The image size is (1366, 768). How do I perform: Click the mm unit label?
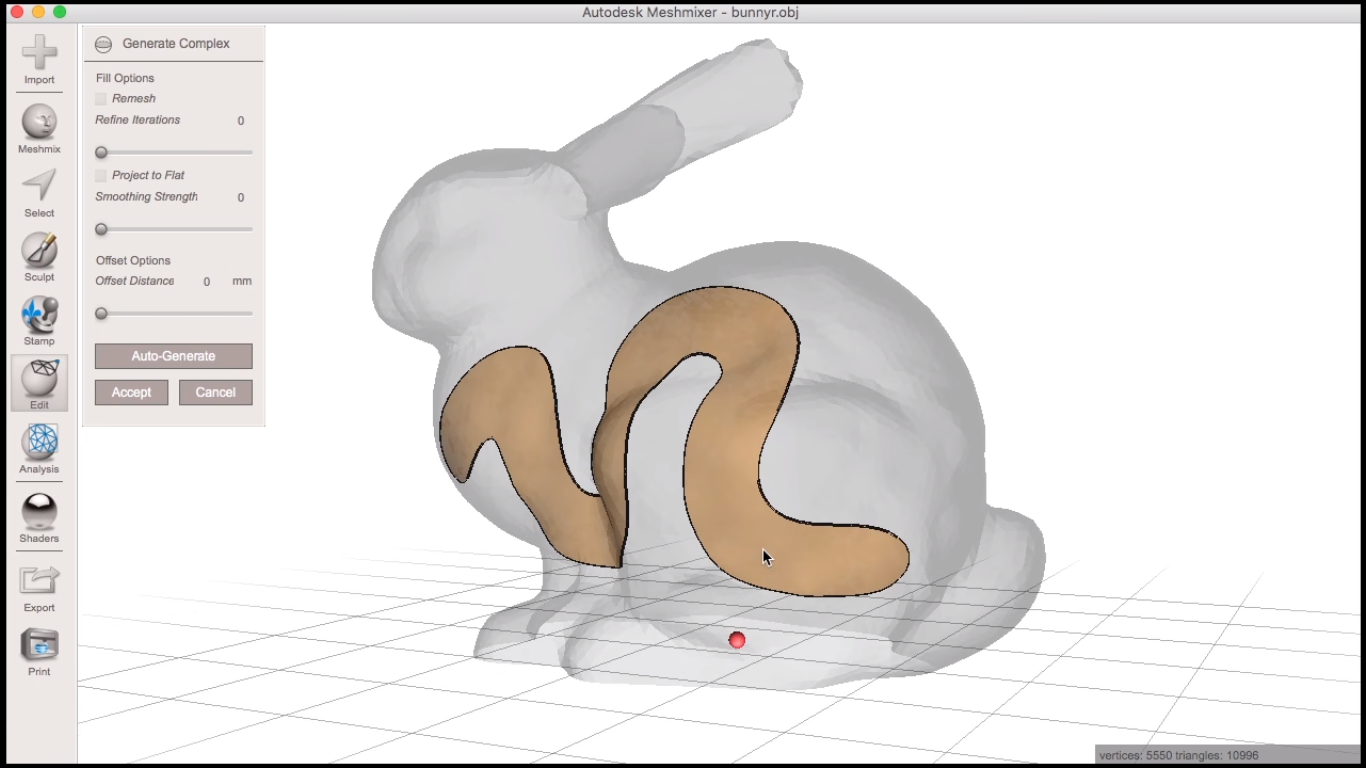tap(242, 281)
